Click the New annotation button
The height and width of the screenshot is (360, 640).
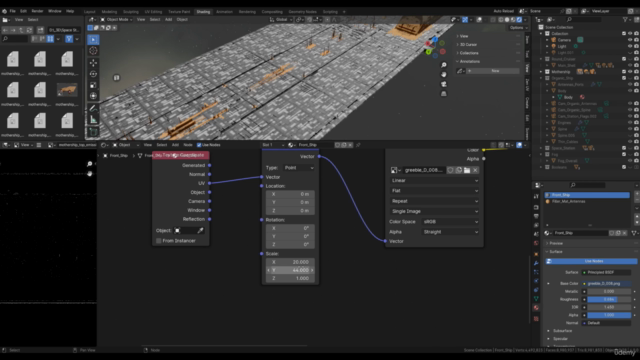click(x=495, y=71)
